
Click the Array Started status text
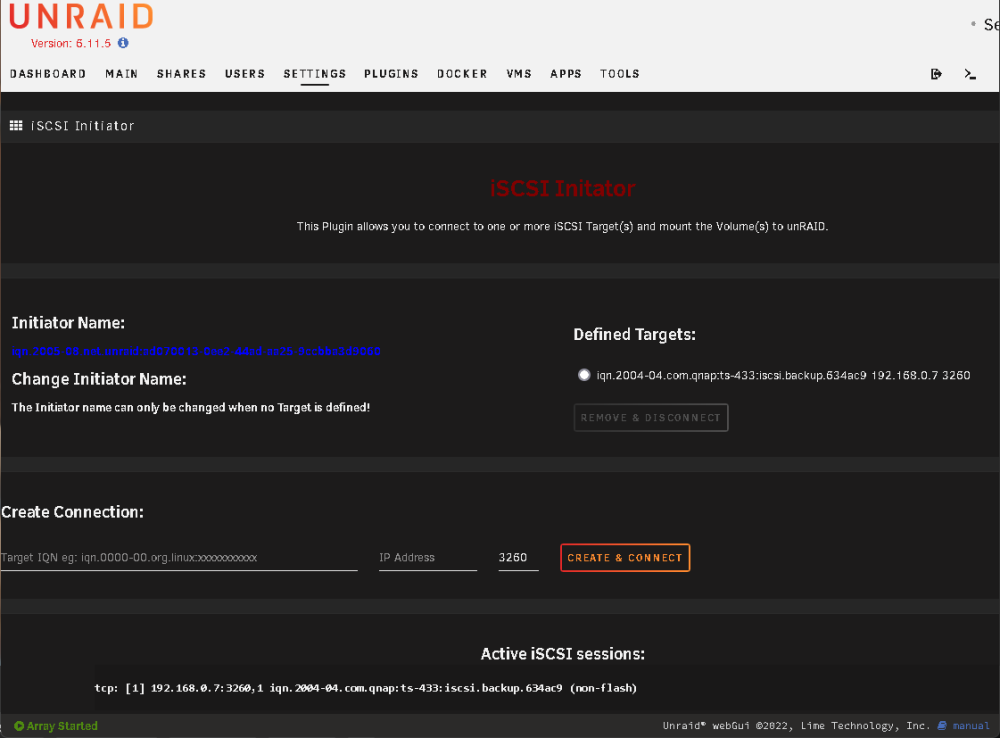click(62, 726)
